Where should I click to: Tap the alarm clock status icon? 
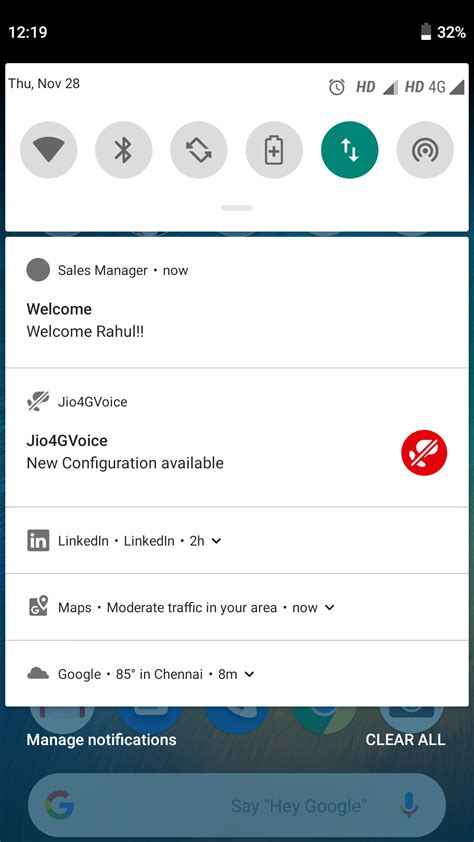pos(337,86)
